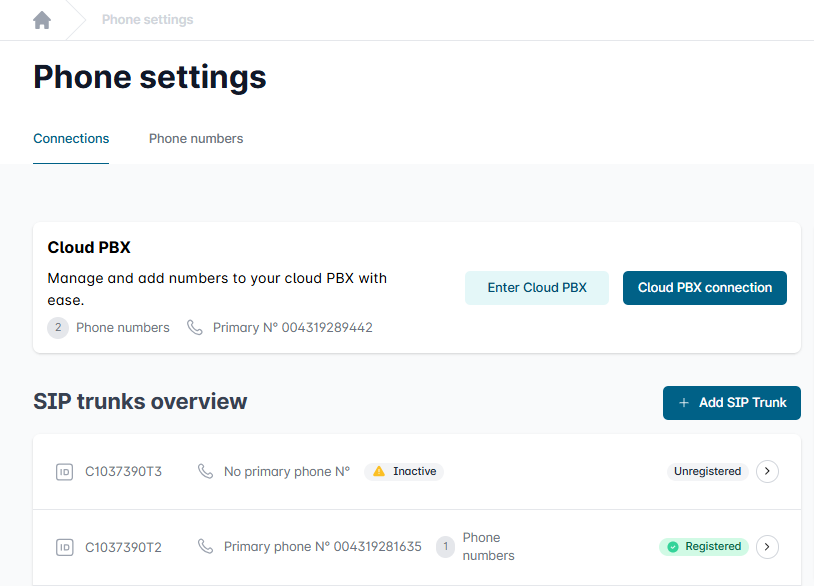Click phone icon beside No primary phone N°
Screen dimensions: 814x586
206,472
